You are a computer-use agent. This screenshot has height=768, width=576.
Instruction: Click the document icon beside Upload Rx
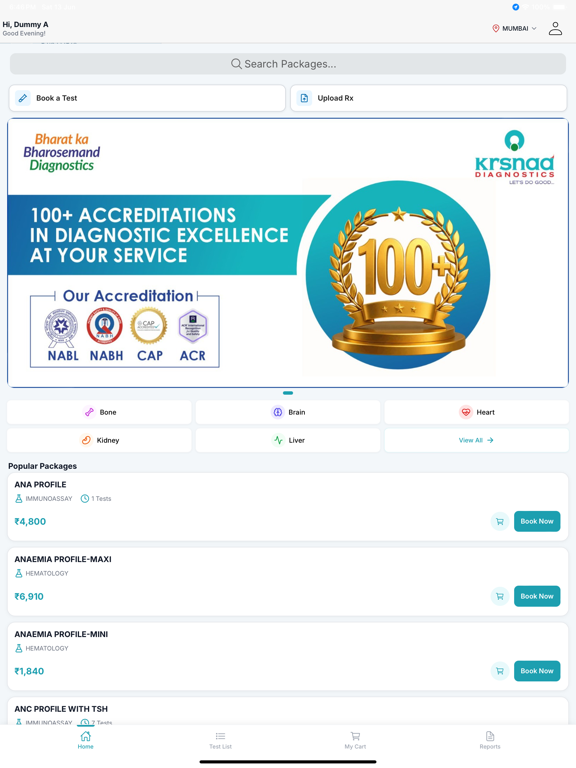[x=304, y=98]
